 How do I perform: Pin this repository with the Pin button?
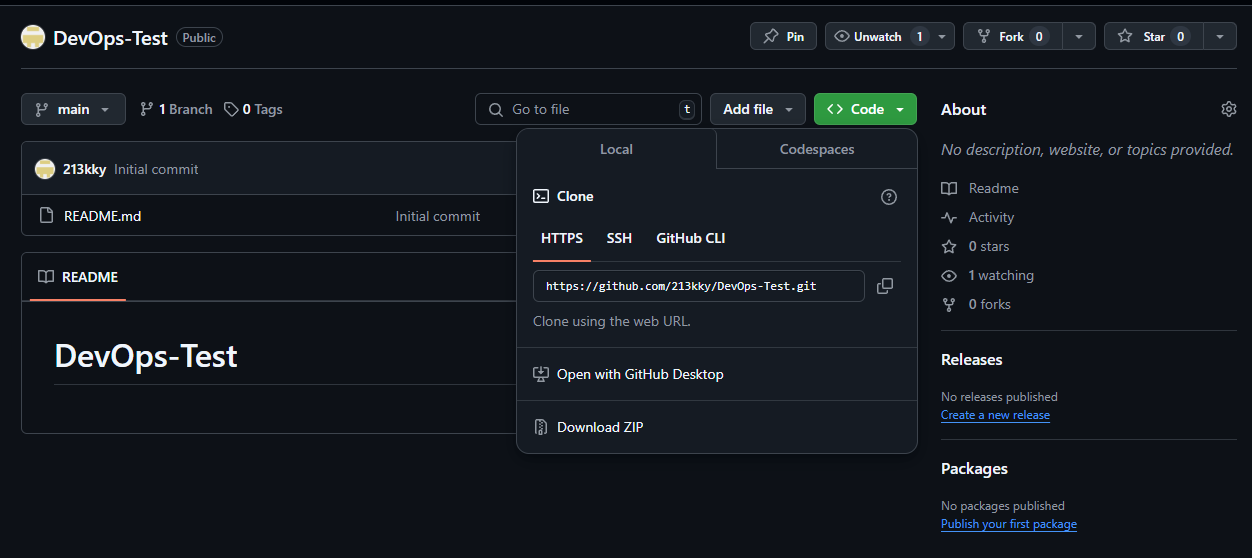pyautogui.click(x=783, y=36)
